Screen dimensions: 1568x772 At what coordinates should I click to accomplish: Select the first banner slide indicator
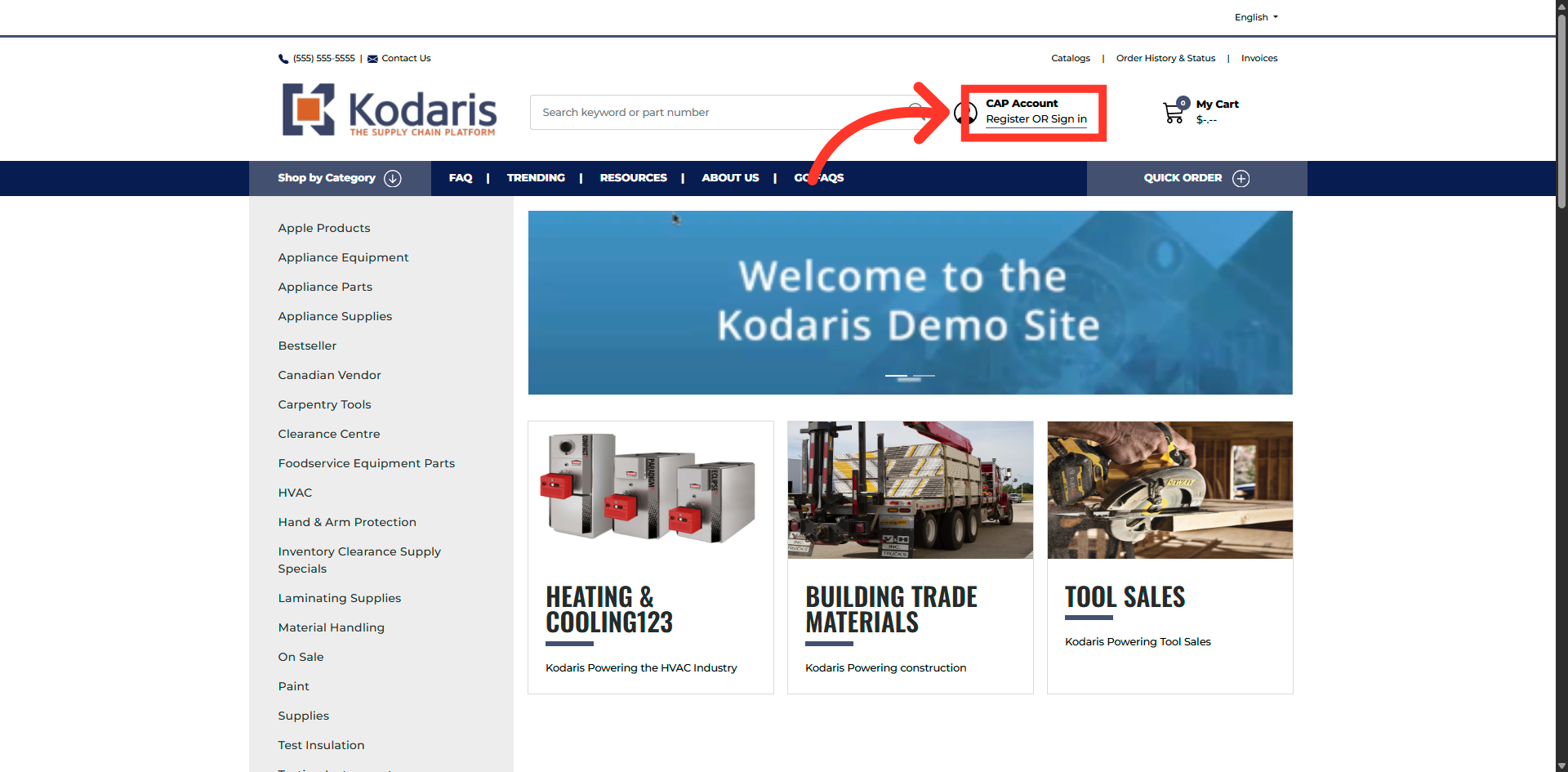point(896,376)
